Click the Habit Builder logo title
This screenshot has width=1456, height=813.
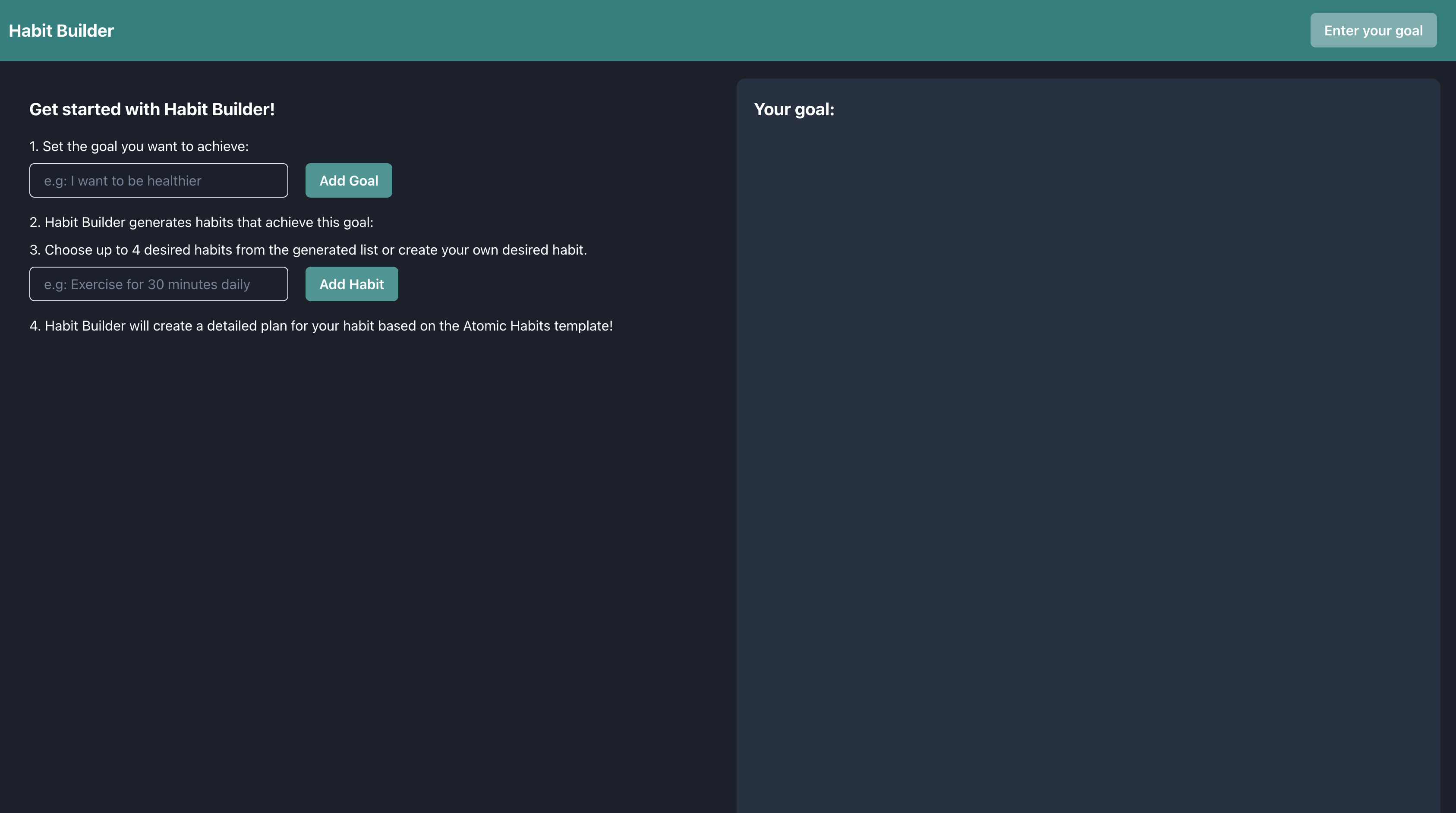tap(61, 31)
